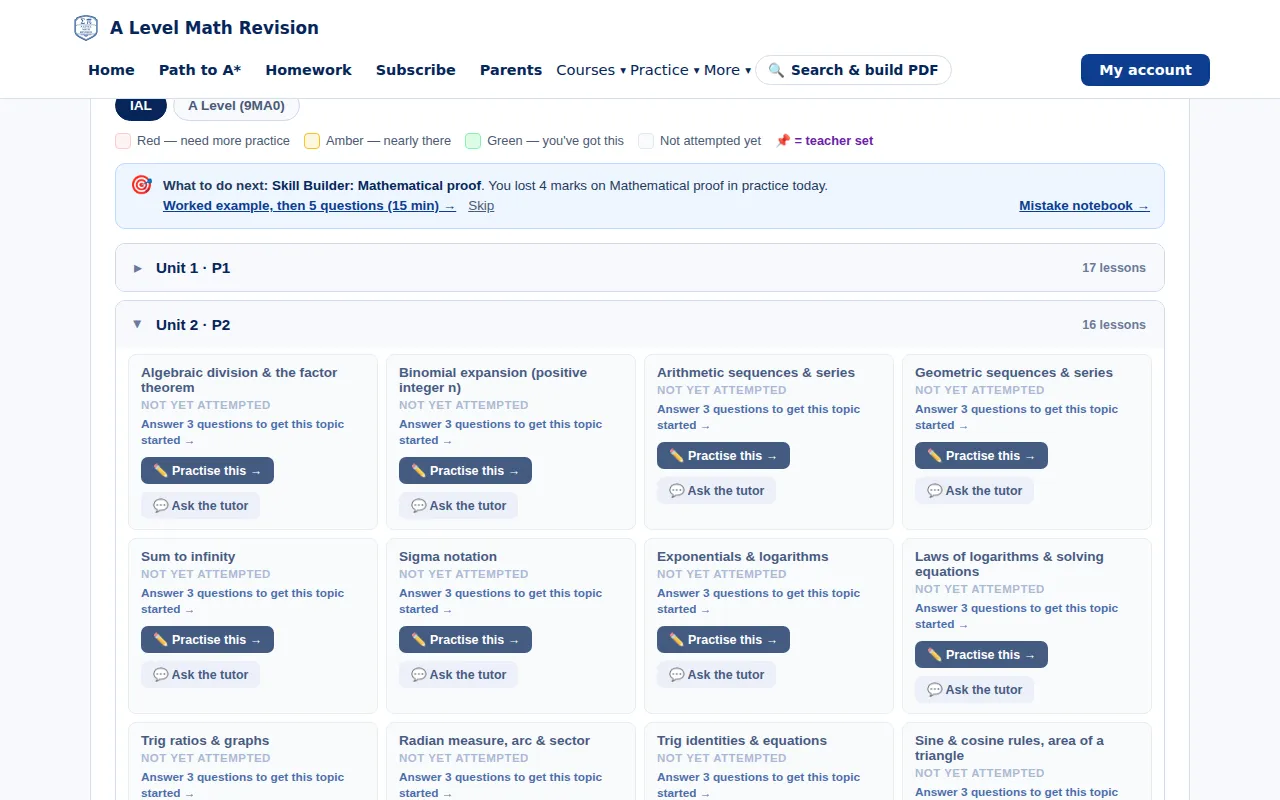Click Answer 3 questions link under Binomial expansion
This screenshot has width=1280, height=800.
pos(500,432)
